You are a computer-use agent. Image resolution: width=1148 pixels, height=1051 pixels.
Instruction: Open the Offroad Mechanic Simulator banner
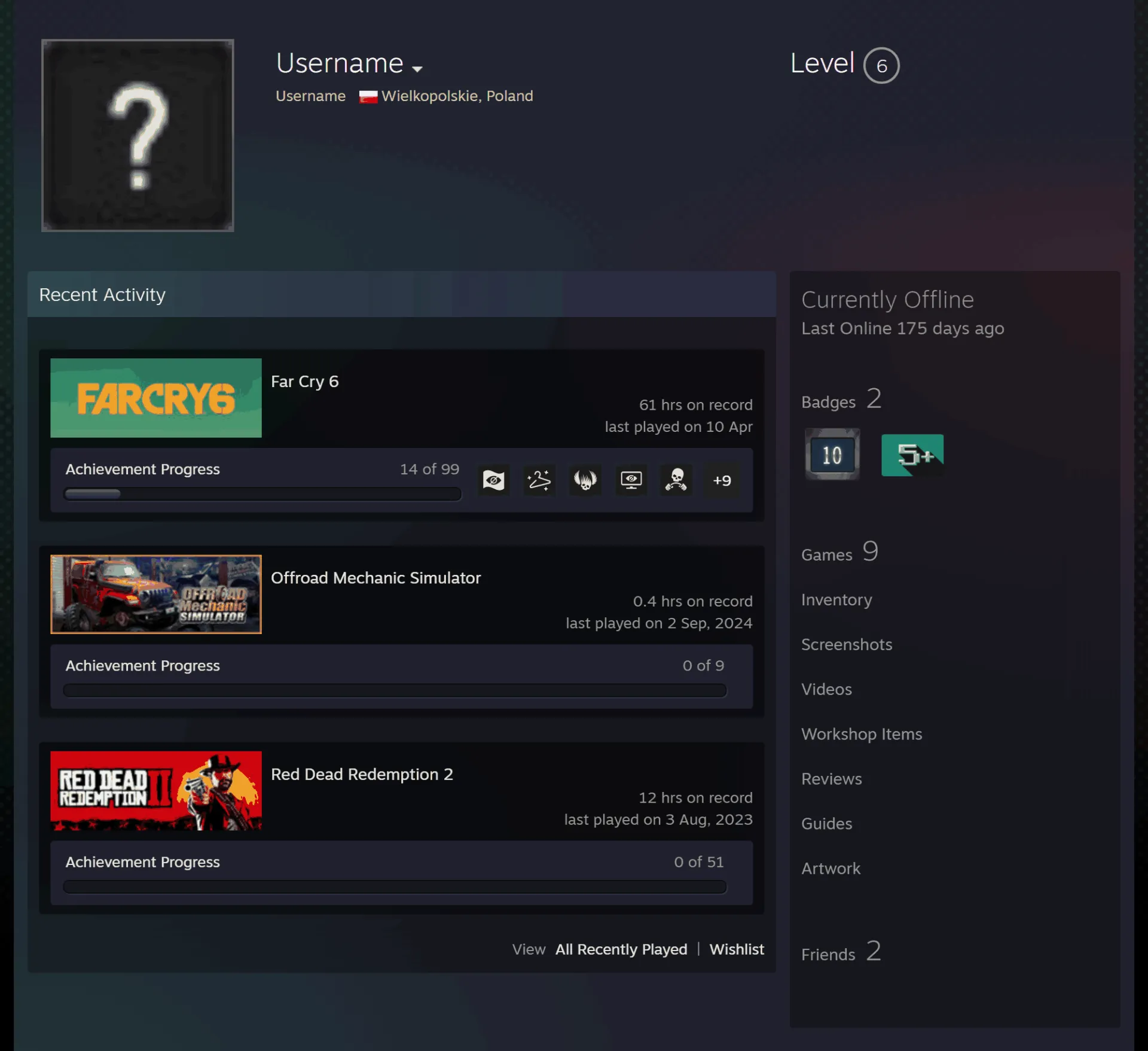156,594
